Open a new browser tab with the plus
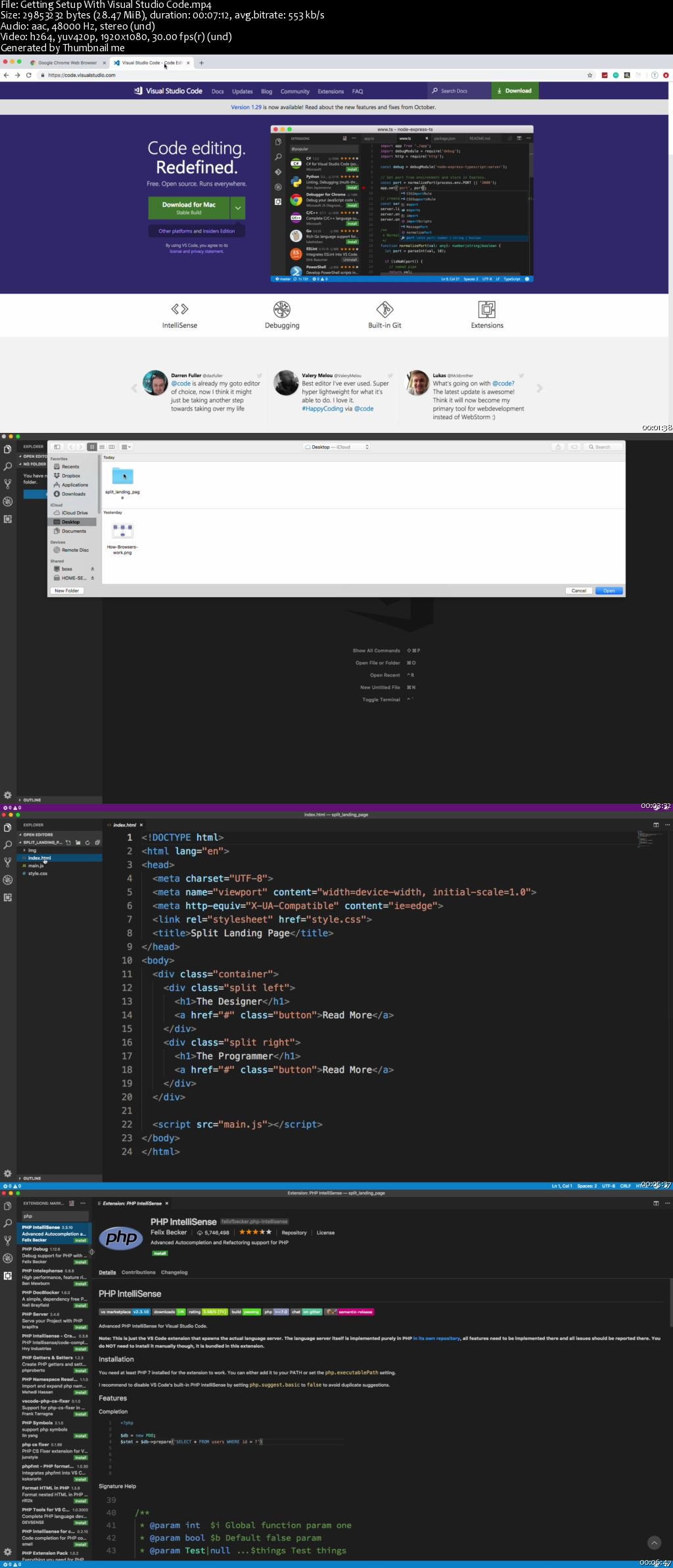This screenshot has width=673, height=1568. 201,63
